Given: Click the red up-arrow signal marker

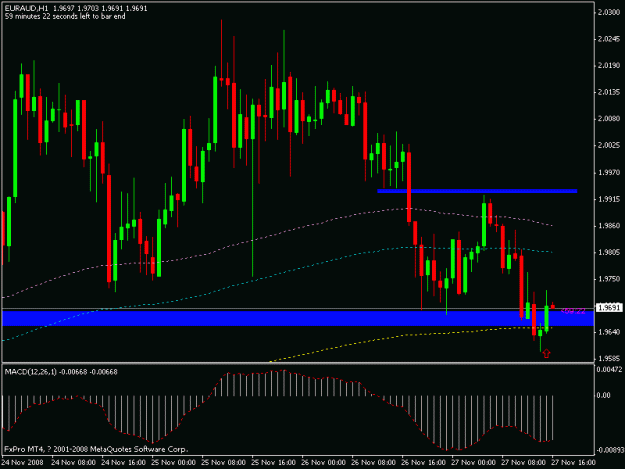Looking at the screenshot, I should tap(546, 353).
